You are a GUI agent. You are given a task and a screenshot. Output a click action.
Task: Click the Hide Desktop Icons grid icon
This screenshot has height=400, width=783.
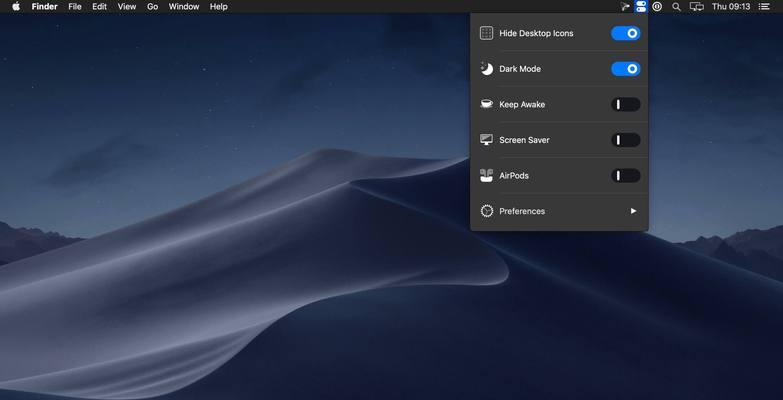coord(486,33)
